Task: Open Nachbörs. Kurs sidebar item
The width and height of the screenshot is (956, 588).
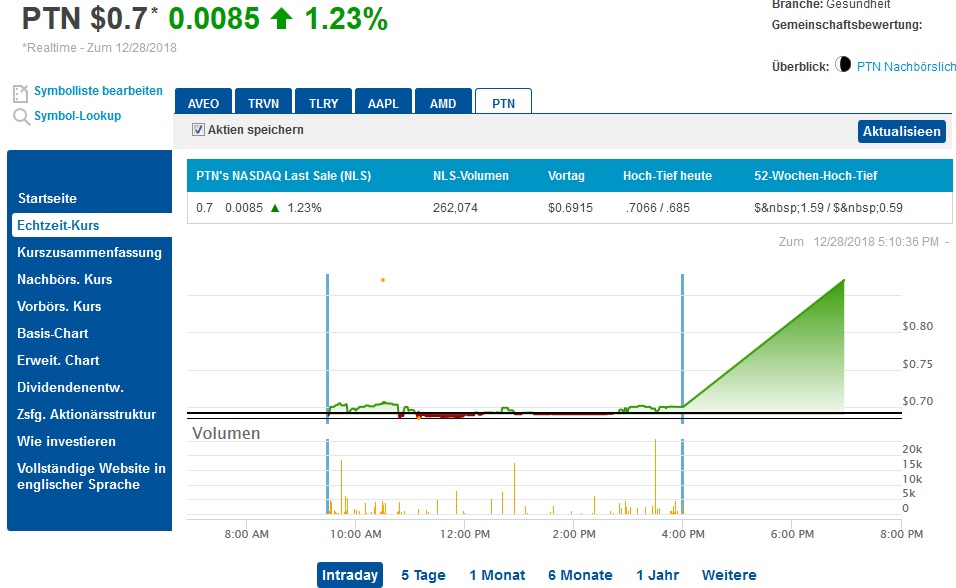Action: [x=65, y=279]
